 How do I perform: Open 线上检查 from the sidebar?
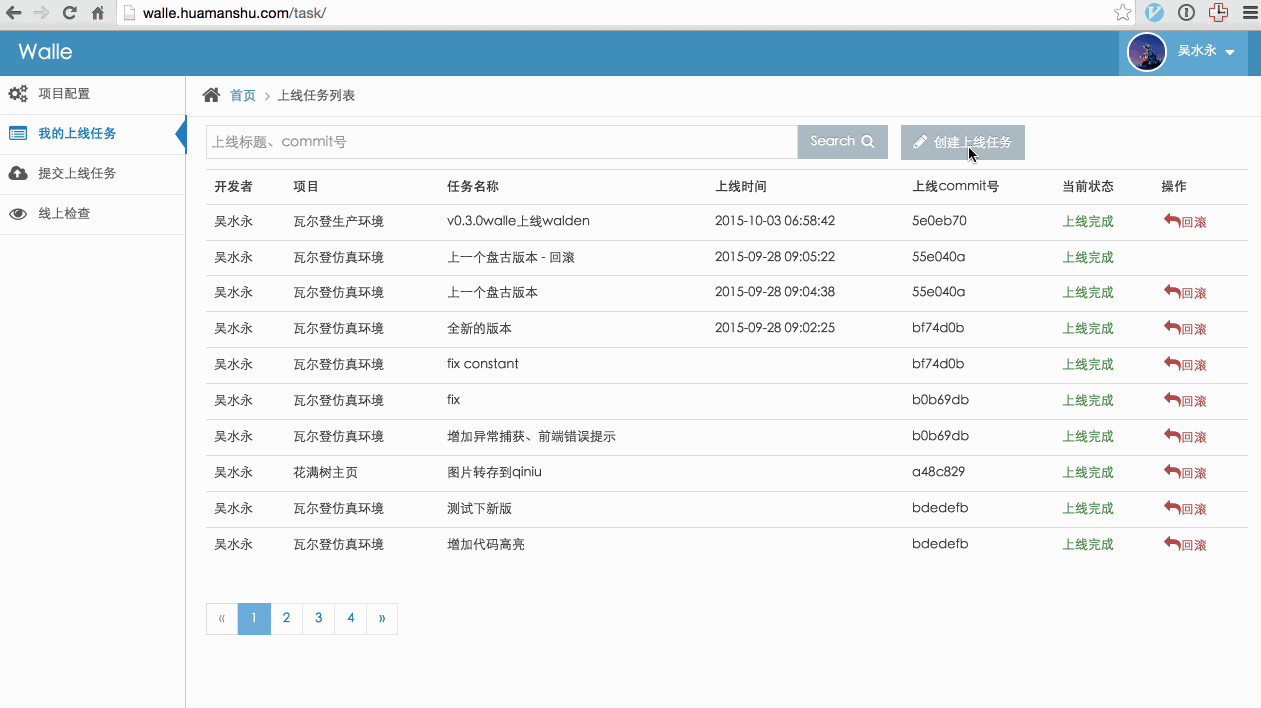click(64, 214)
